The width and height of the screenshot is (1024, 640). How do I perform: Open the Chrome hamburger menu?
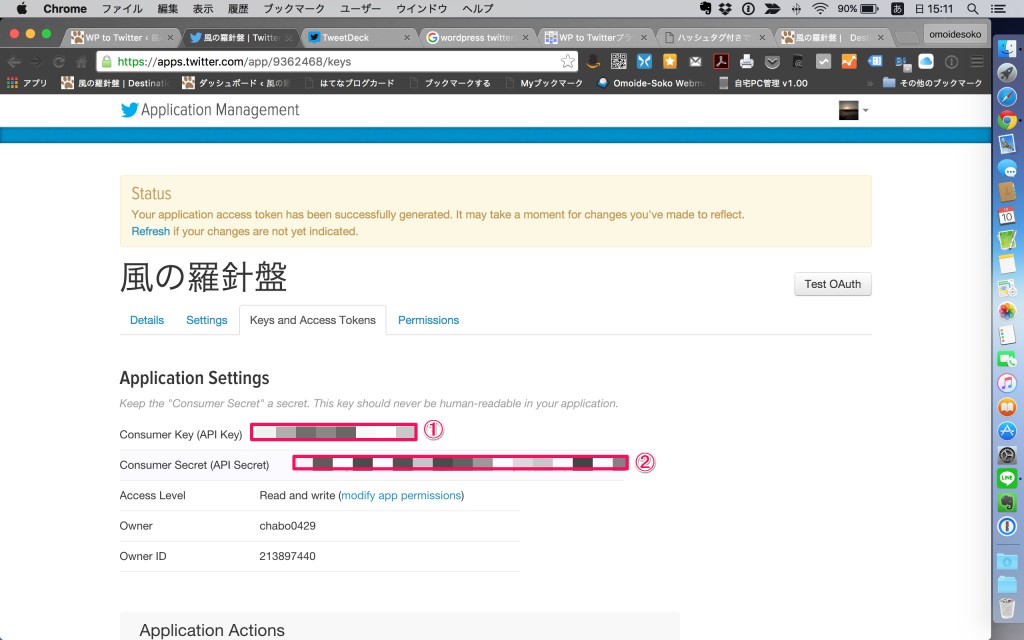[x=977, y=61]
